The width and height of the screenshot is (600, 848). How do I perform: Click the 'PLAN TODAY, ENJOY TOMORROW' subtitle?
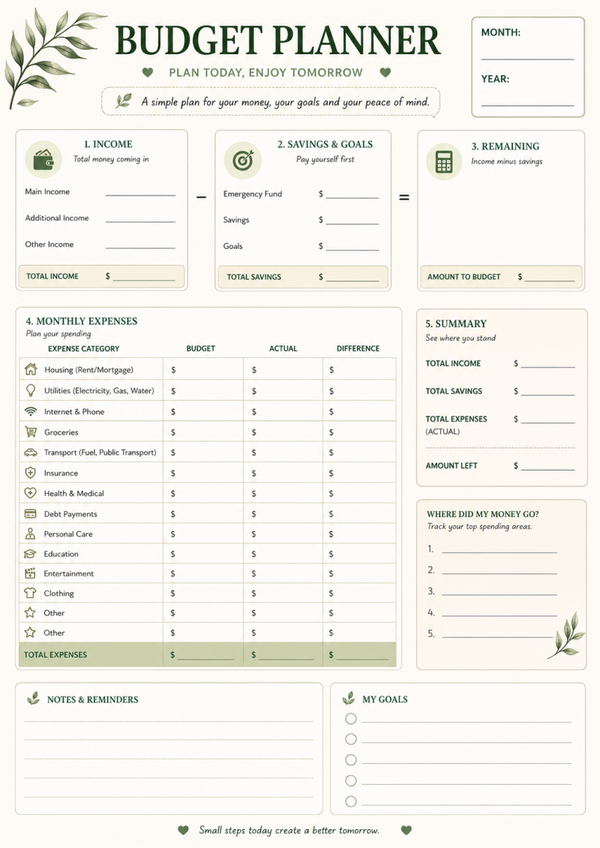[266, 72]
